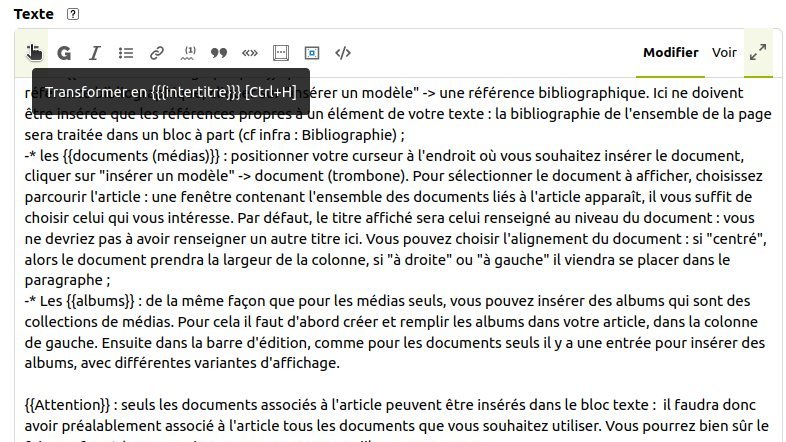The width and height of the screenshot is (786, 442).
Task: Switch the editor to fullscreen mode
Action: click(x=758, y=52)
